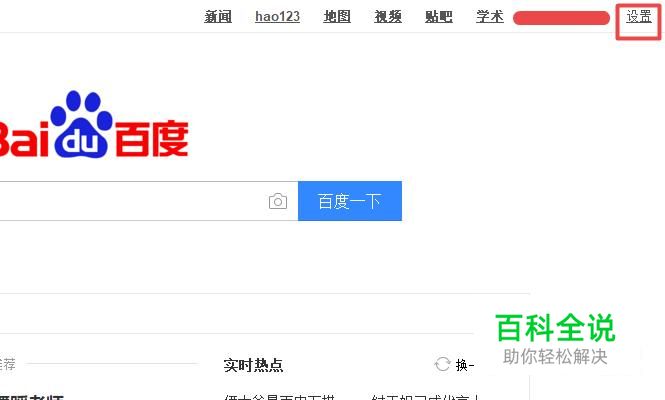Open the hao123 link

coord(277,17)
